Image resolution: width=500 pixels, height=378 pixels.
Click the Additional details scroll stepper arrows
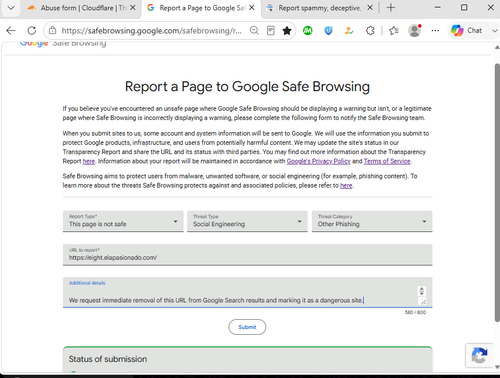pyautogui.click(x=422, y=291)
